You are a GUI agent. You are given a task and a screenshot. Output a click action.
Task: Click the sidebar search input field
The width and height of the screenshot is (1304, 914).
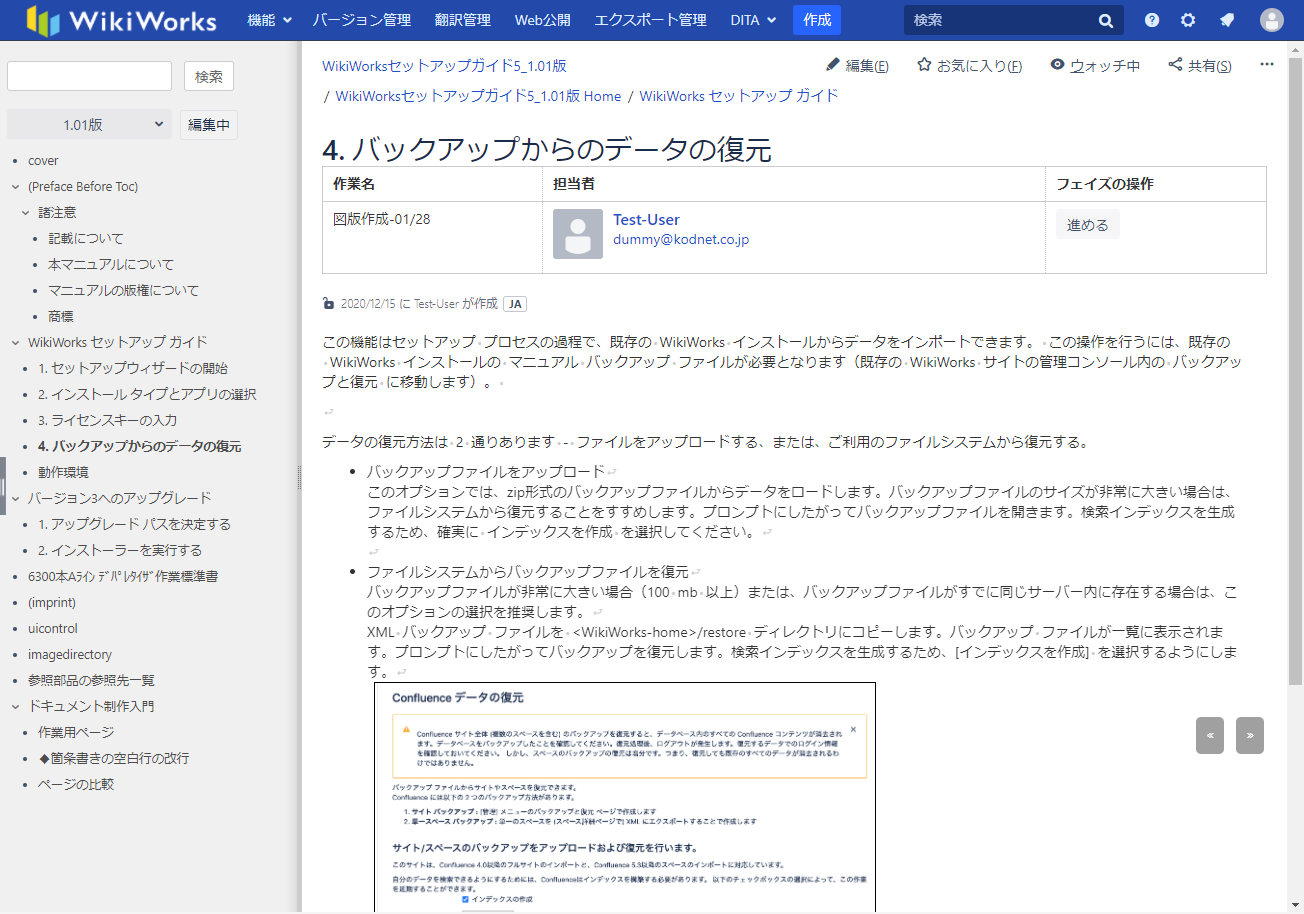[x=90, y=76]
